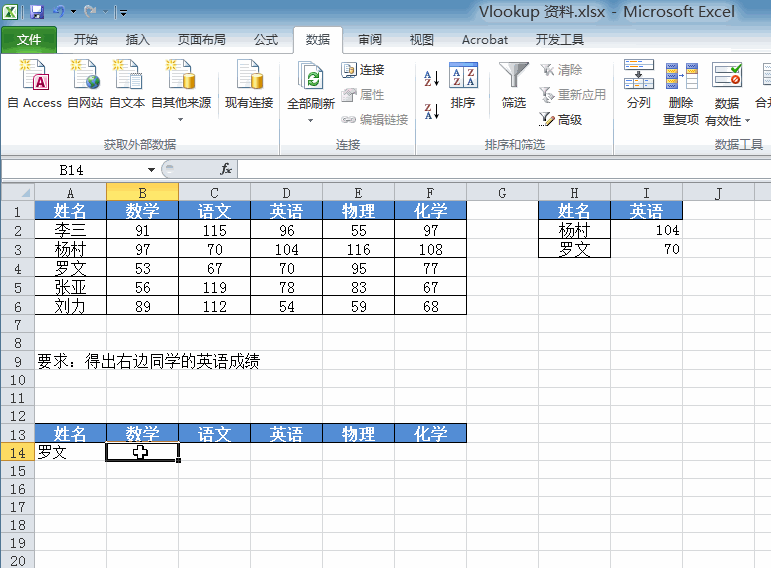The height and width of the screenshot is (568, 771).
Task: Sort ascending A to Z
Action: [431, 78]
